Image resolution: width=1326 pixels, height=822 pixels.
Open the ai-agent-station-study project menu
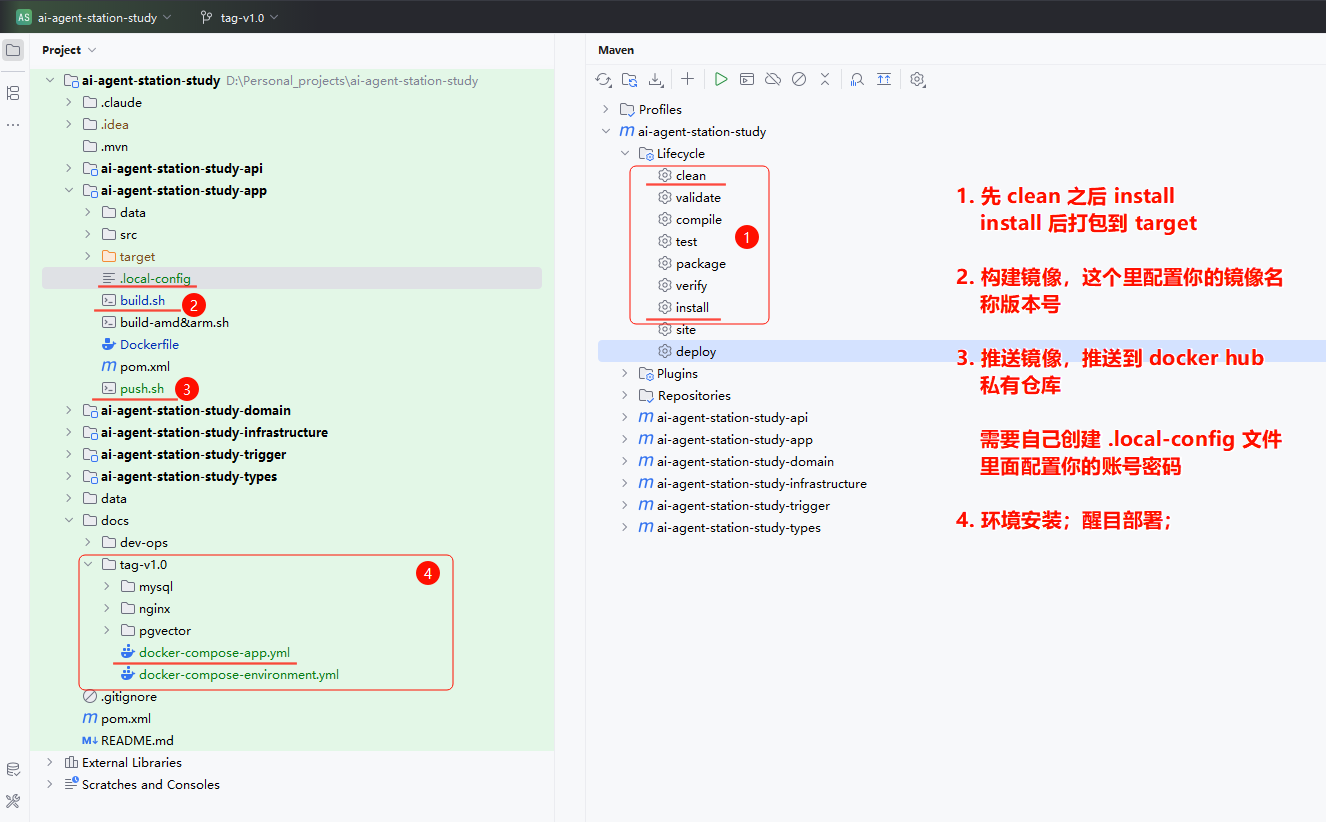pos(95,17)
